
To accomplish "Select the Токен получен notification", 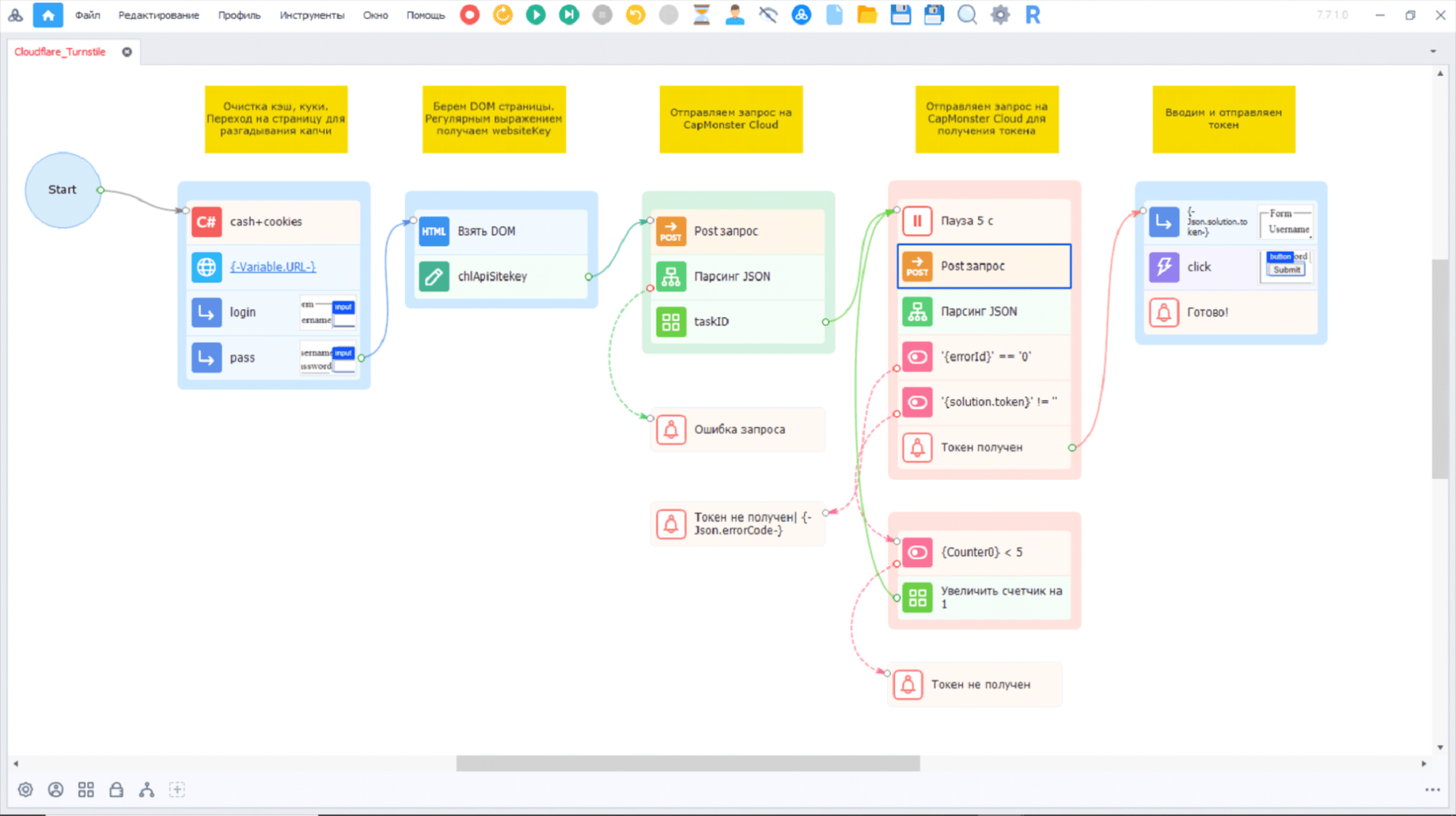I will pyautogui.click(x=984, y=448).
